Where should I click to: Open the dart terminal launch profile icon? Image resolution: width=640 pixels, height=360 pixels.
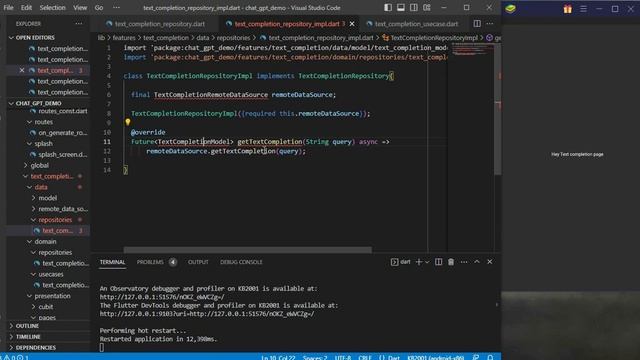(x=394, y=262)
